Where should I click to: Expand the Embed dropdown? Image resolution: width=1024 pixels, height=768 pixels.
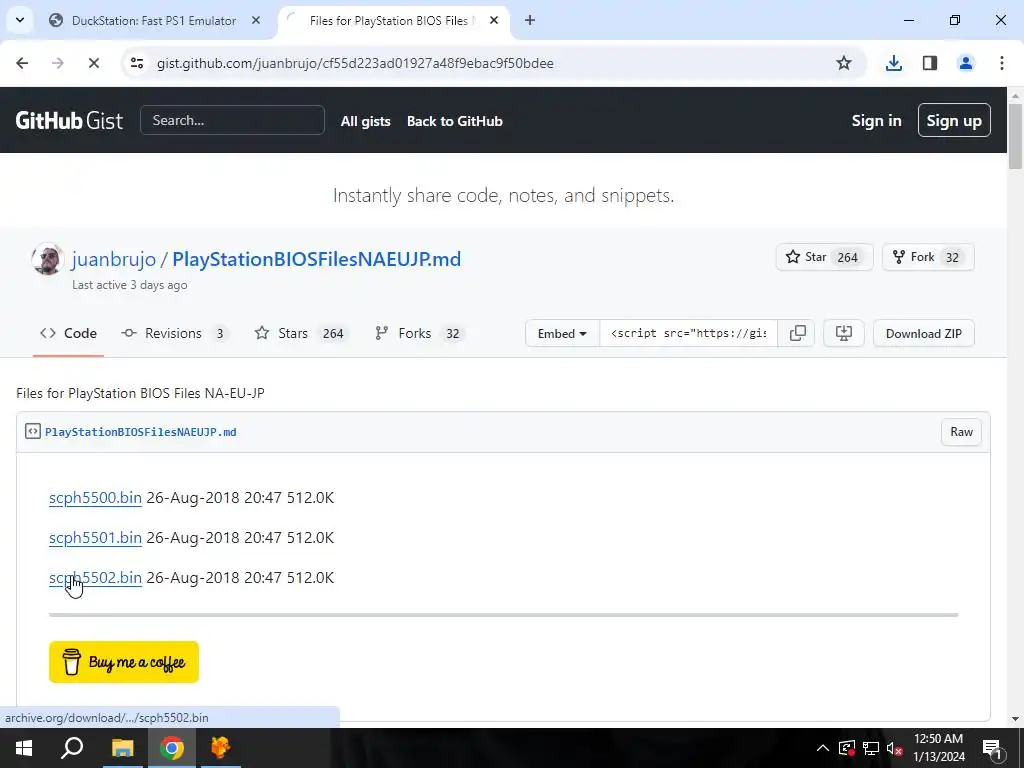coord(562,334)
